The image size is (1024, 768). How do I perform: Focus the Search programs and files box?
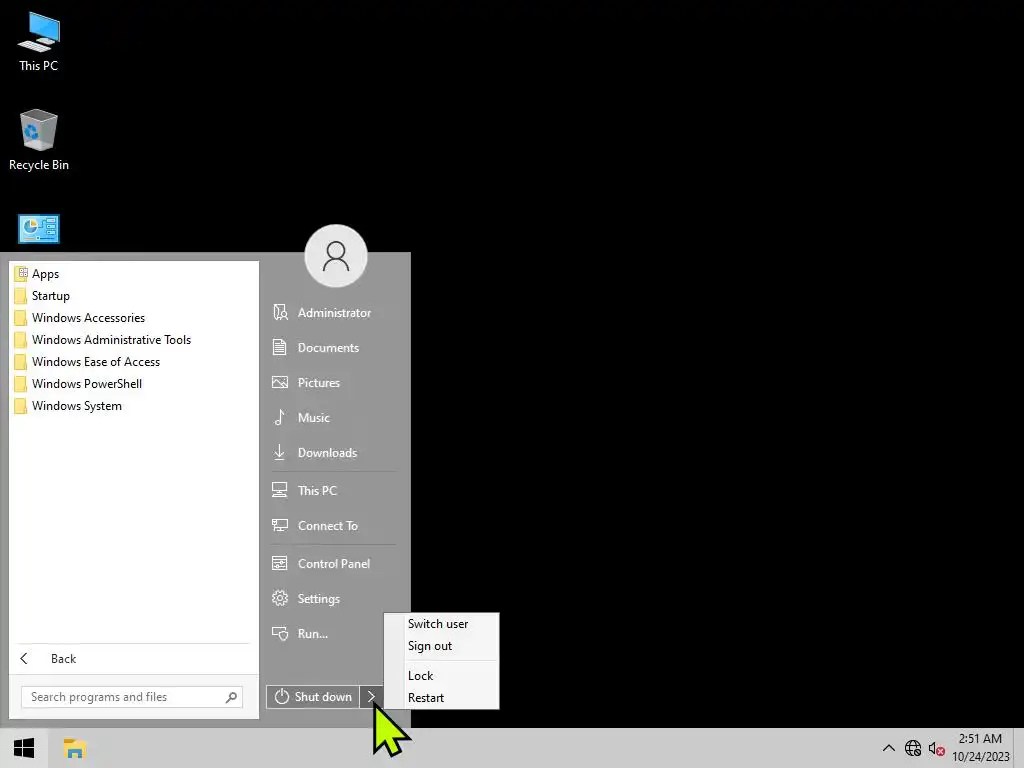132,697
